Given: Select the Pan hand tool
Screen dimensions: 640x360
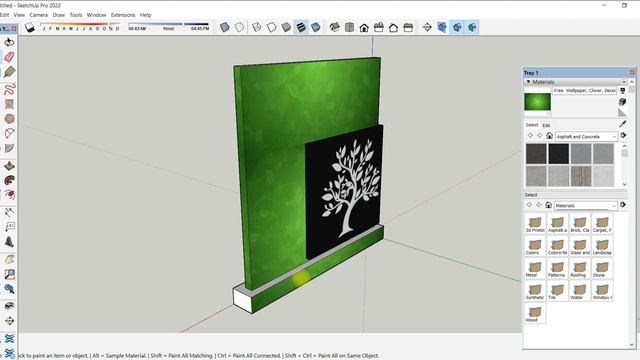Looking at the screenshot, I should click(9, 259).
